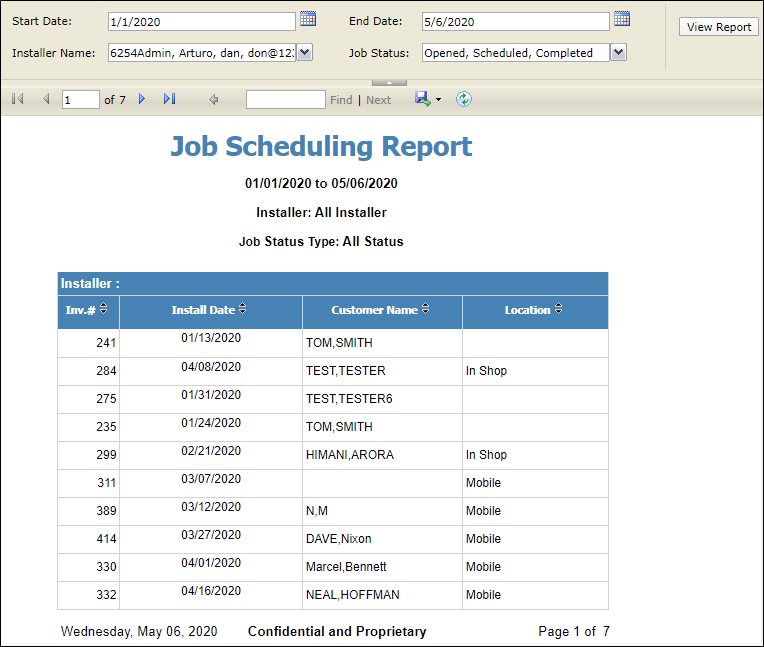Select invoice number 414

(106, 539)
